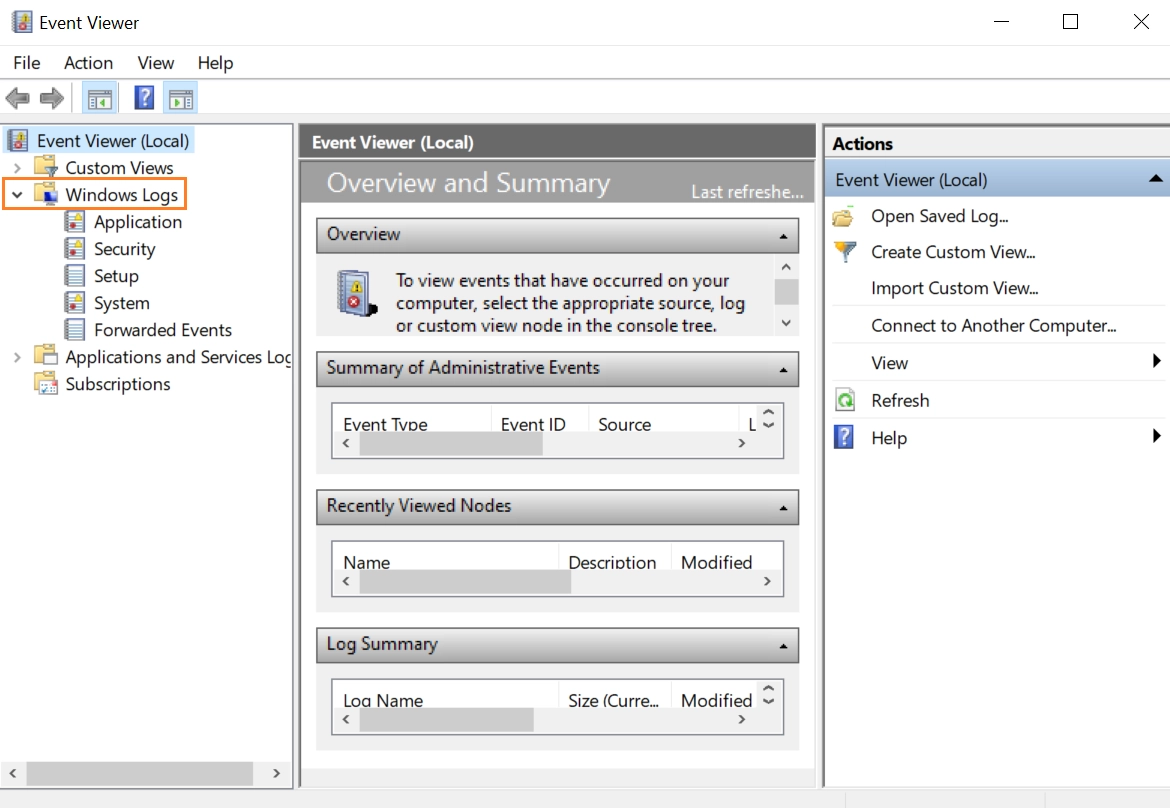Toggle the Show/Hide Console Tree toolbar icon
1170x808 pixels.
pos(100,98)
